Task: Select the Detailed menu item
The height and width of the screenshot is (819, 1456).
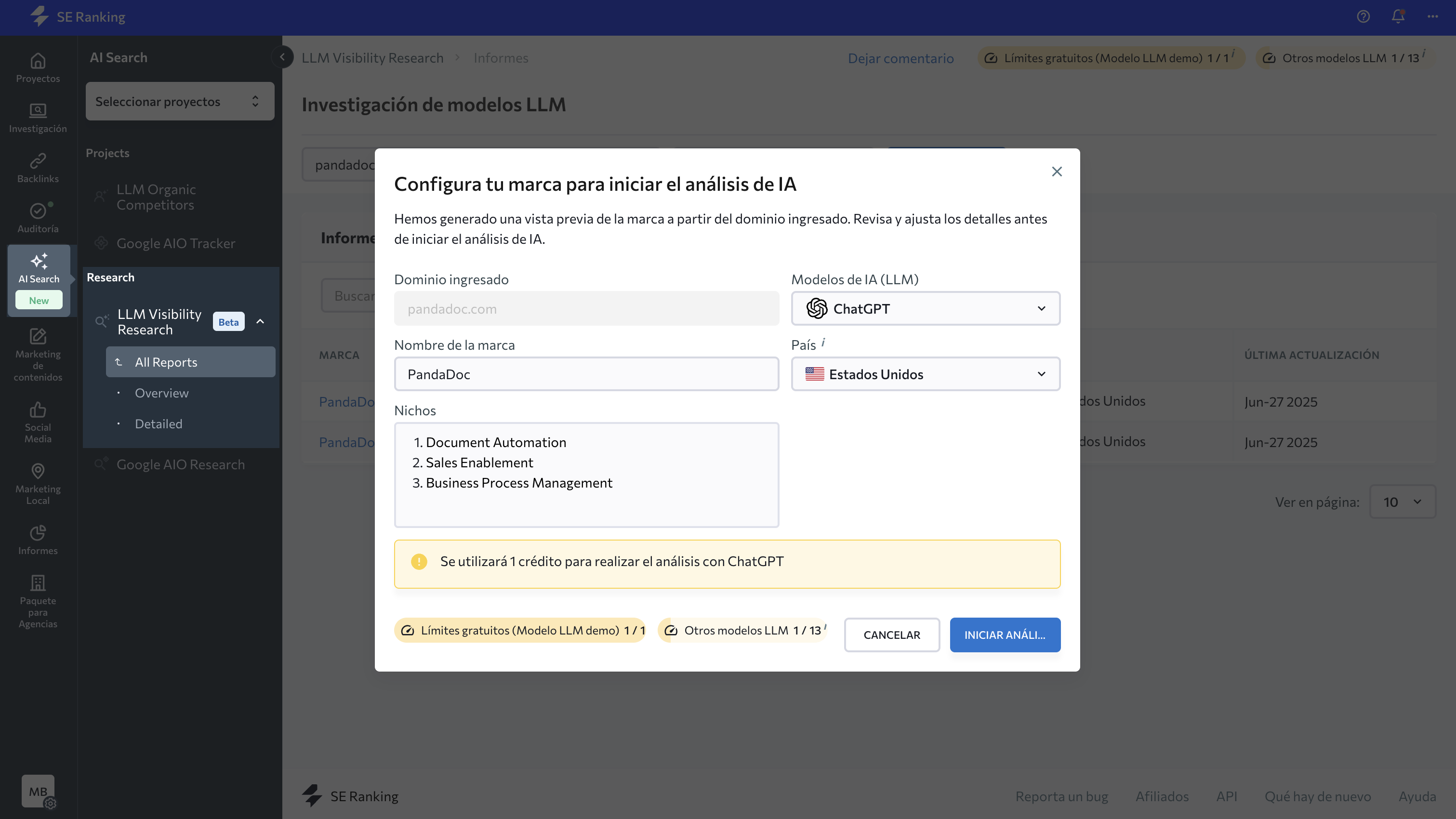Action: click(x=158, y=424)
